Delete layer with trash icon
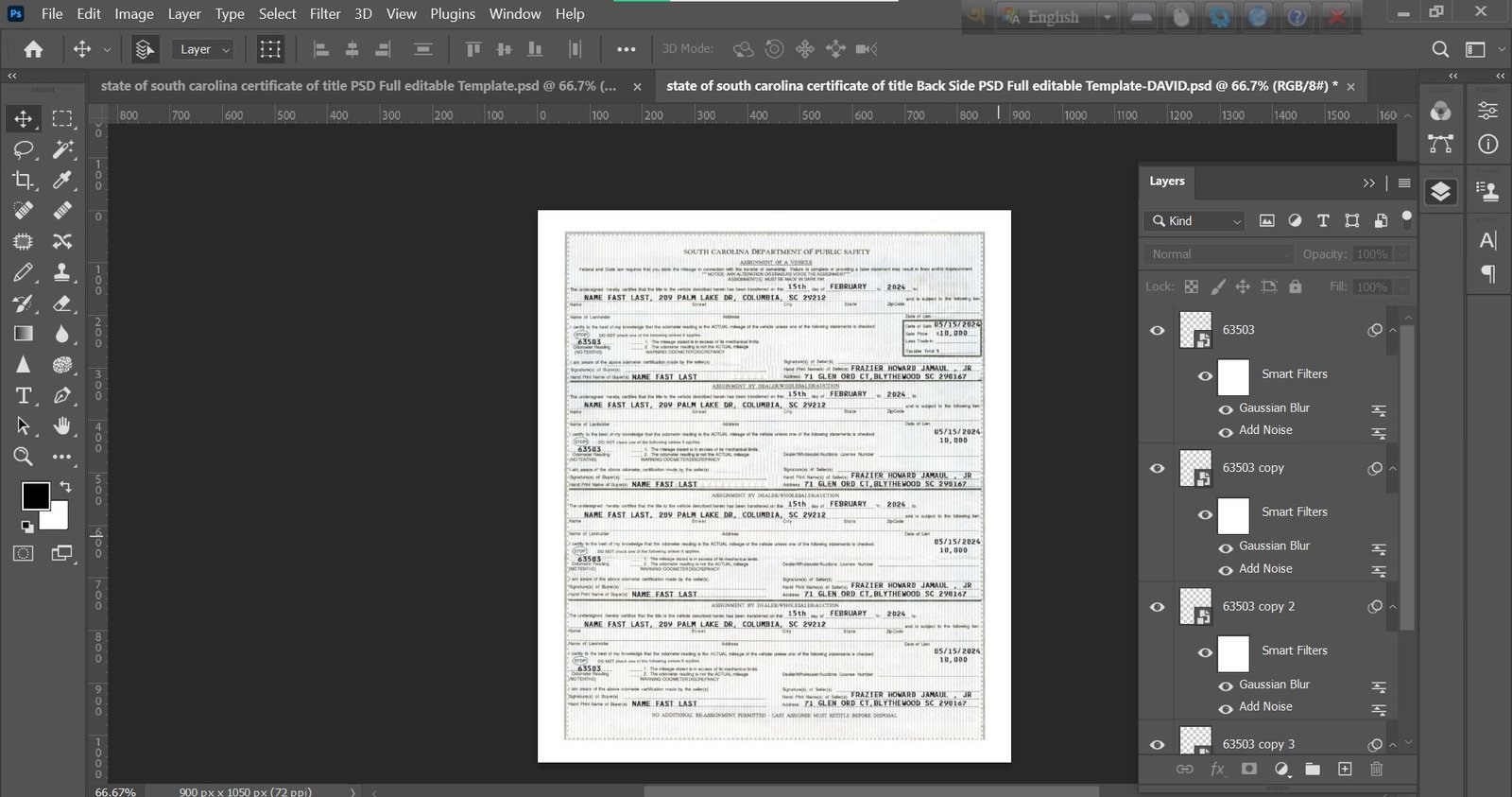The image size is (1512, 797). point(1376,770)
